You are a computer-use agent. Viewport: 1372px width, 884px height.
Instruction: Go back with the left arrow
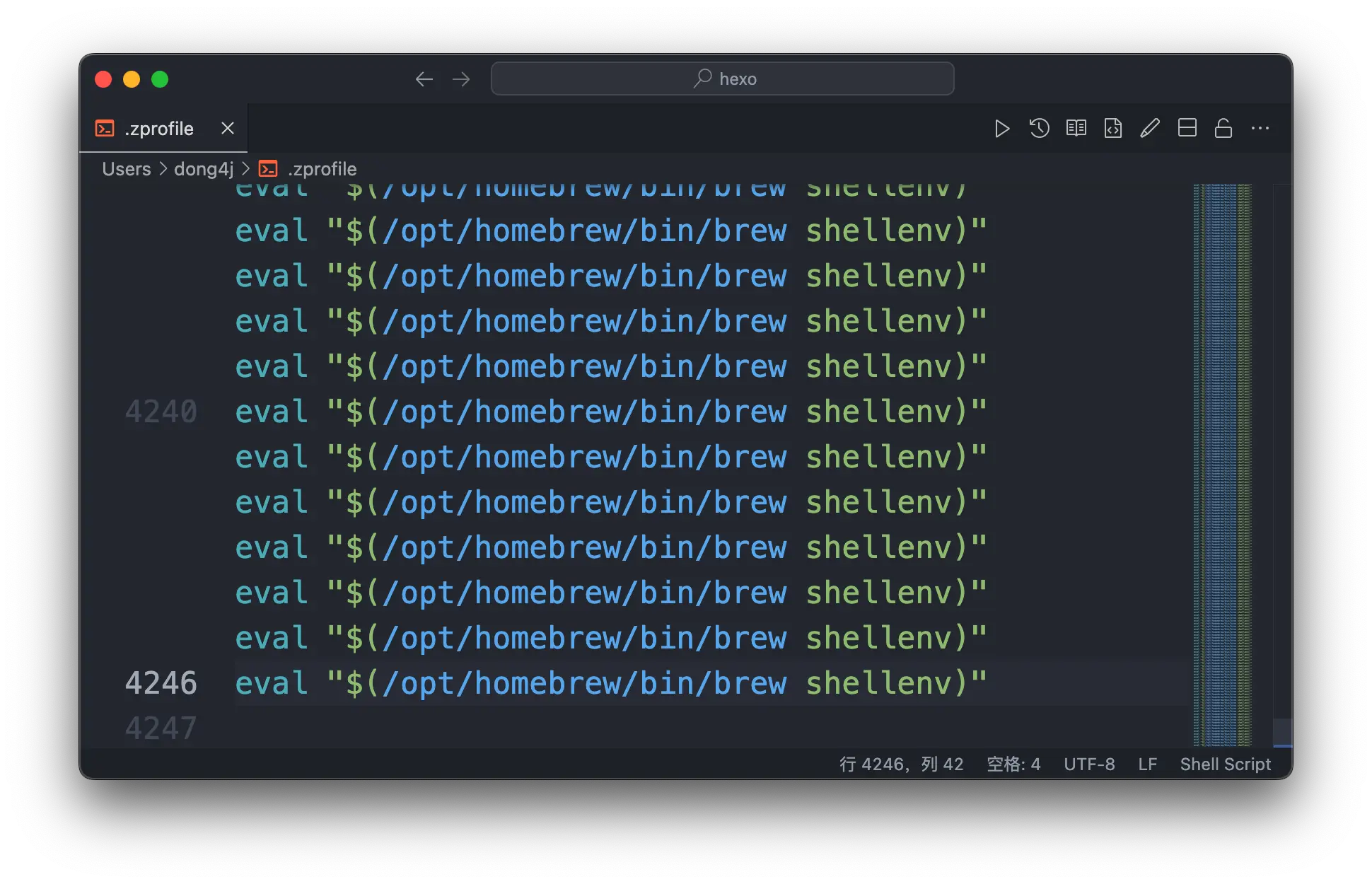(424, 79)
